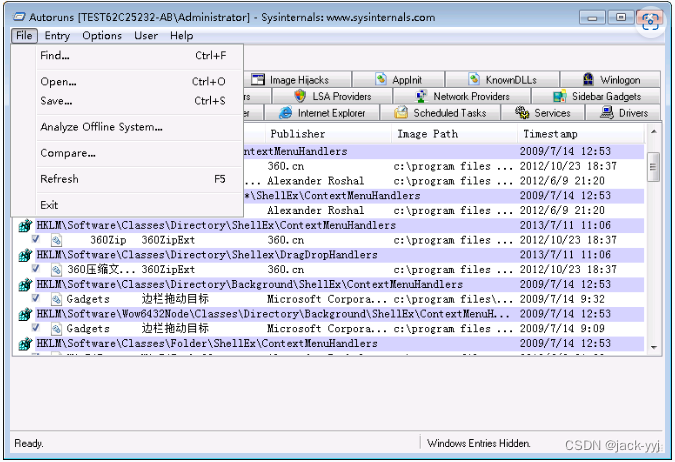Click Services gears icon

coord(522,112)
